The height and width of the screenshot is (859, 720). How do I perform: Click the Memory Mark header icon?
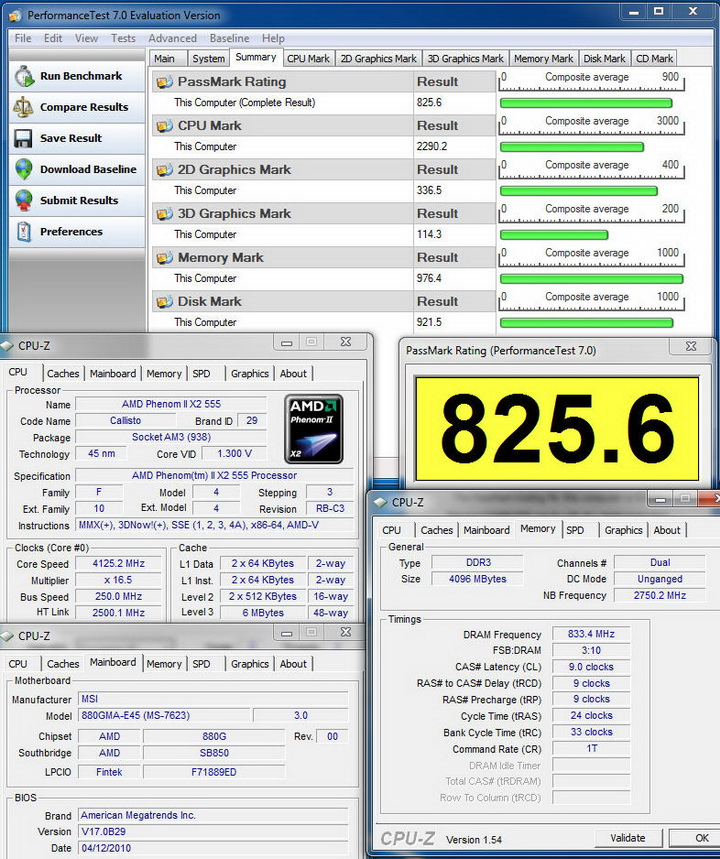point(164,257)
